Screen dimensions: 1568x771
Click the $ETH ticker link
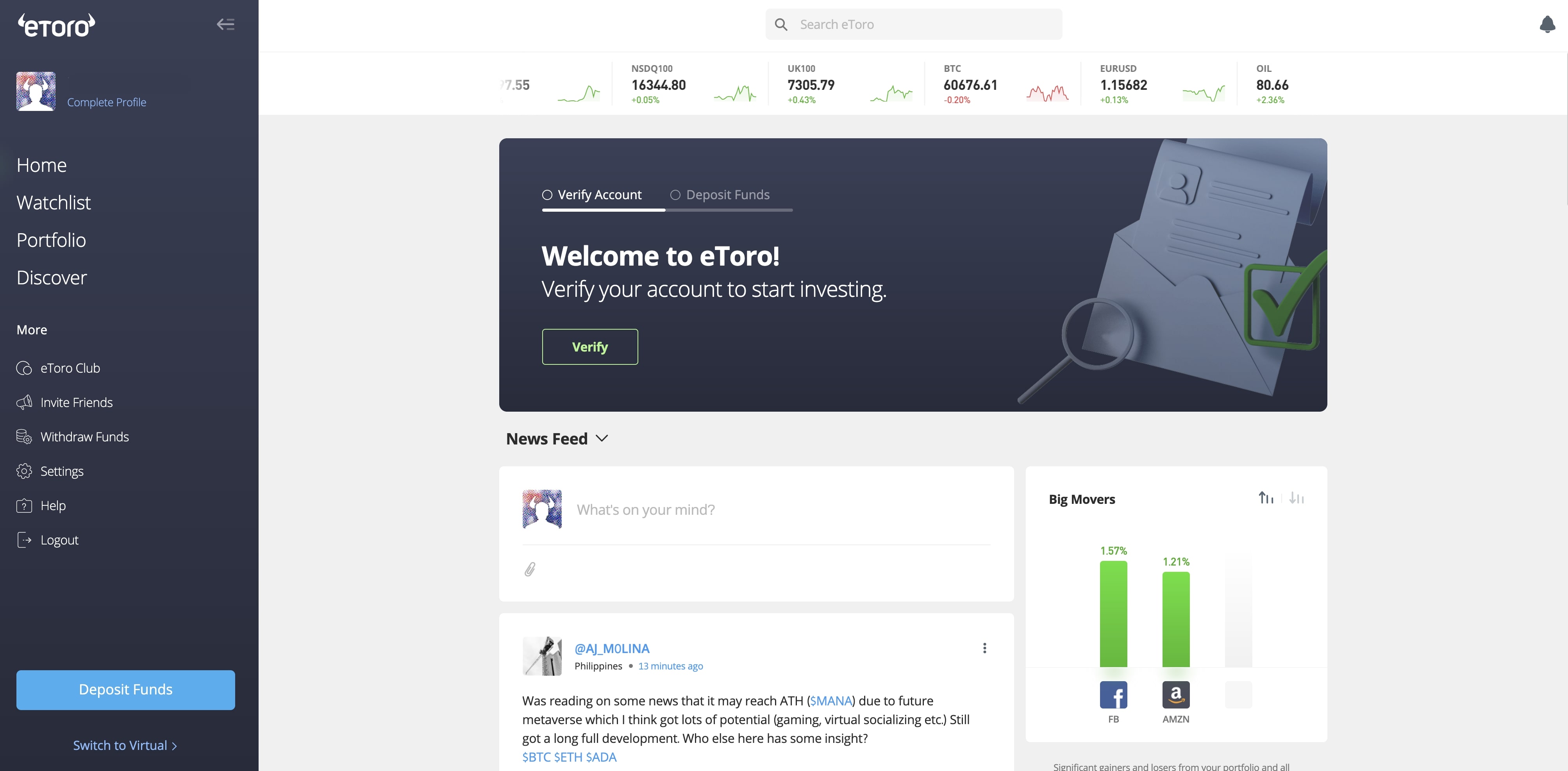[x=568, y=757]
